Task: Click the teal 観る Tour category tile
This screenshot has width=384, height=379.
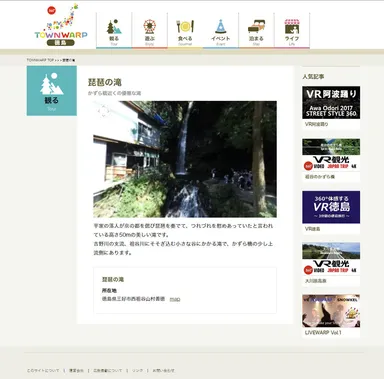Action: tap(52, 91)
